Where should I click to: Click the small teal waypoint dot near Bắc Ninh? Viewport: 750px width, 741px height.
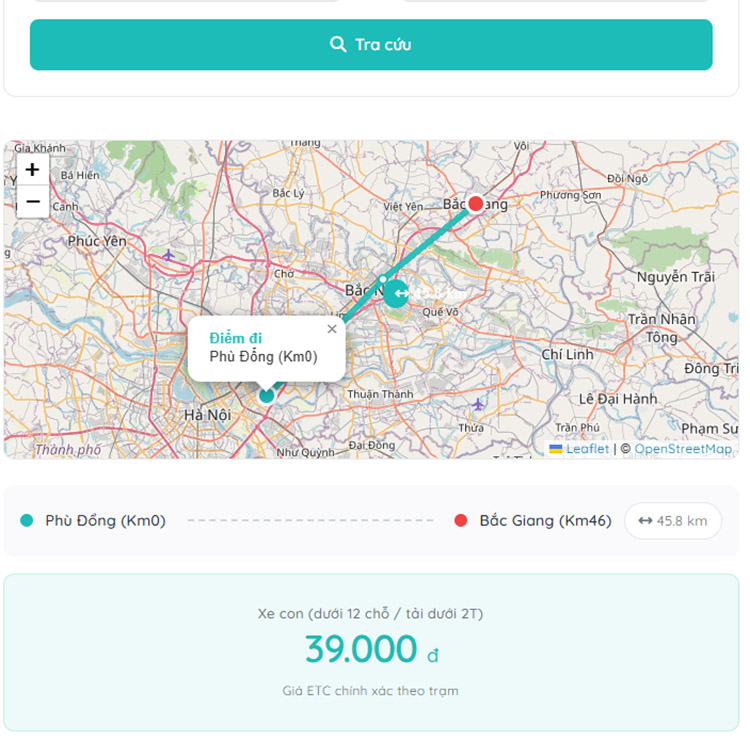click(x=383, y=280)
